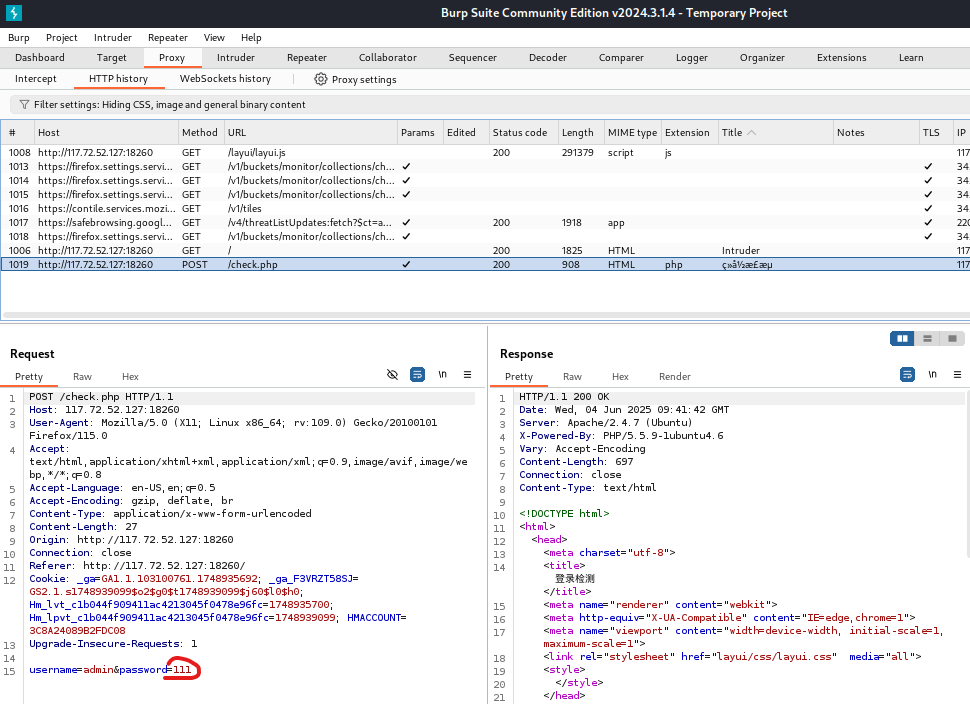Toggle word wrap icon in Request panel
This screenshot has width=970, height=704.
coord(418,374)
